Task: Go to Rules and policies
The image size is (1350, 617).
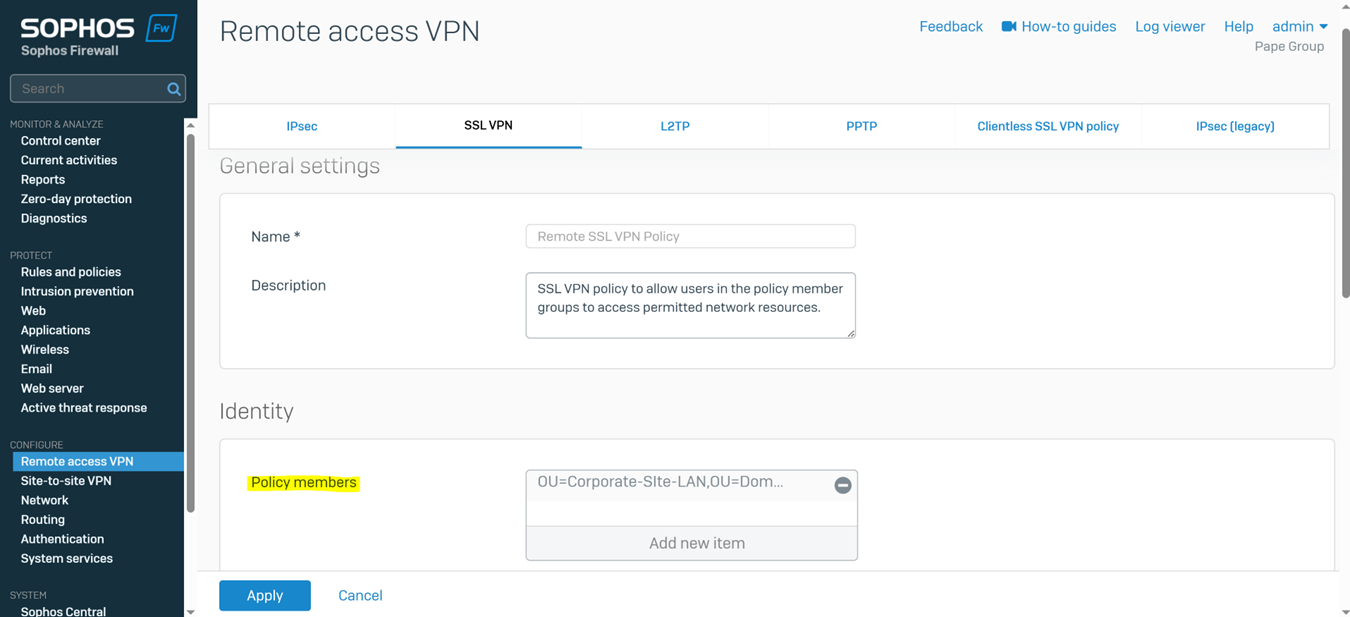Action: (71, 272)
